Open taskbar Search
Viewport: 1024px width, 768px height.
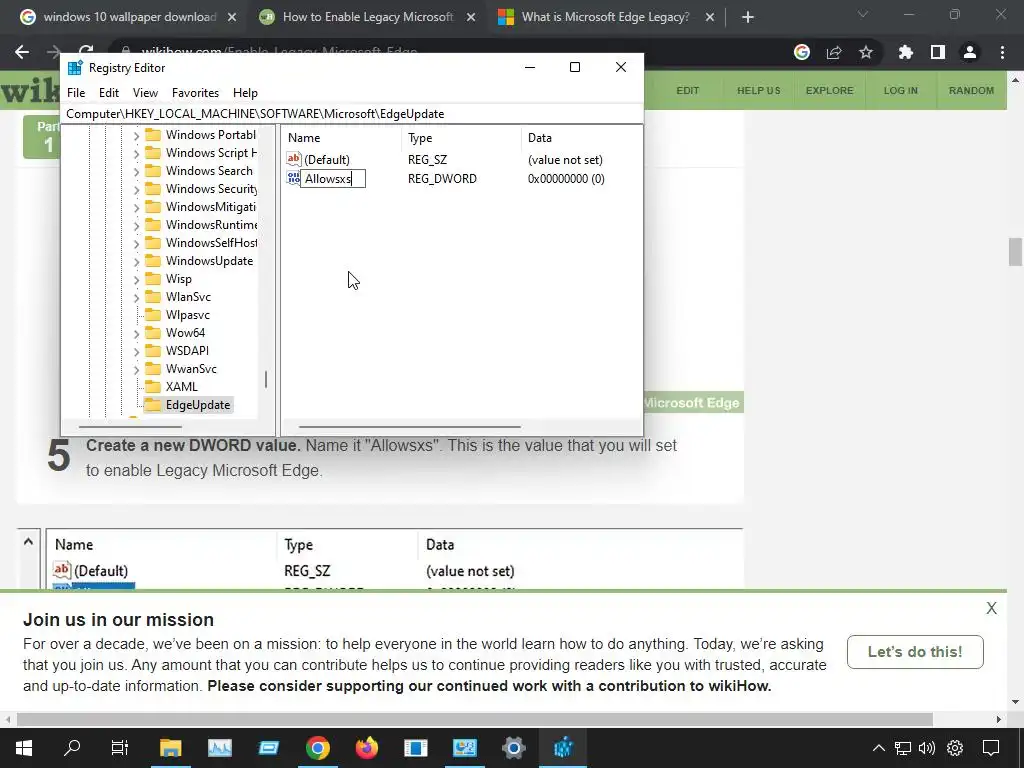coord(72,748)
